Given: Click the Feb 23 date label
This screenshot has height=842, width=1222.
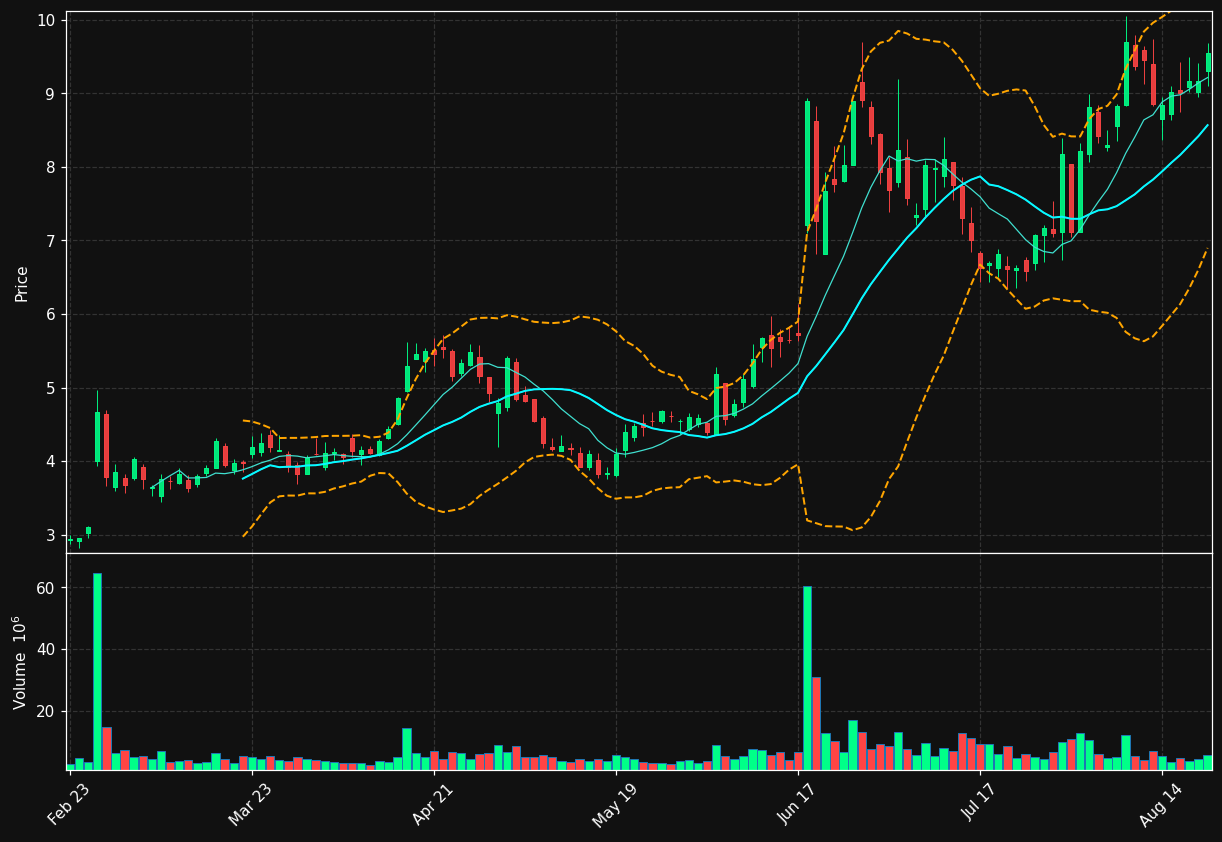Looking at the screenshot, I should tap(69, 805).
